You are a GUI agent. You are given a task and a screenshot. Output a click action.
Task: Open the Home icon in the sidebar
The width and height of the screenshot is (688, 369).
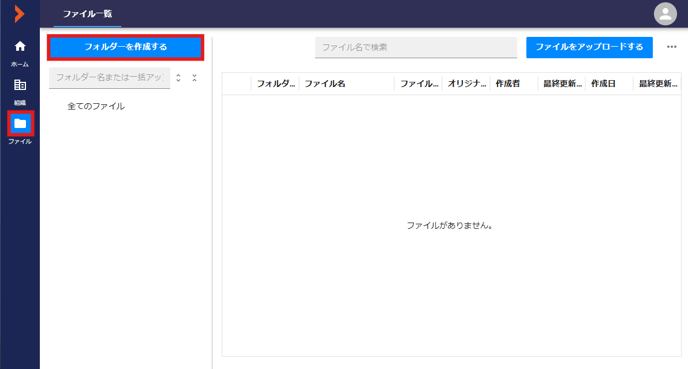[20, 47]
